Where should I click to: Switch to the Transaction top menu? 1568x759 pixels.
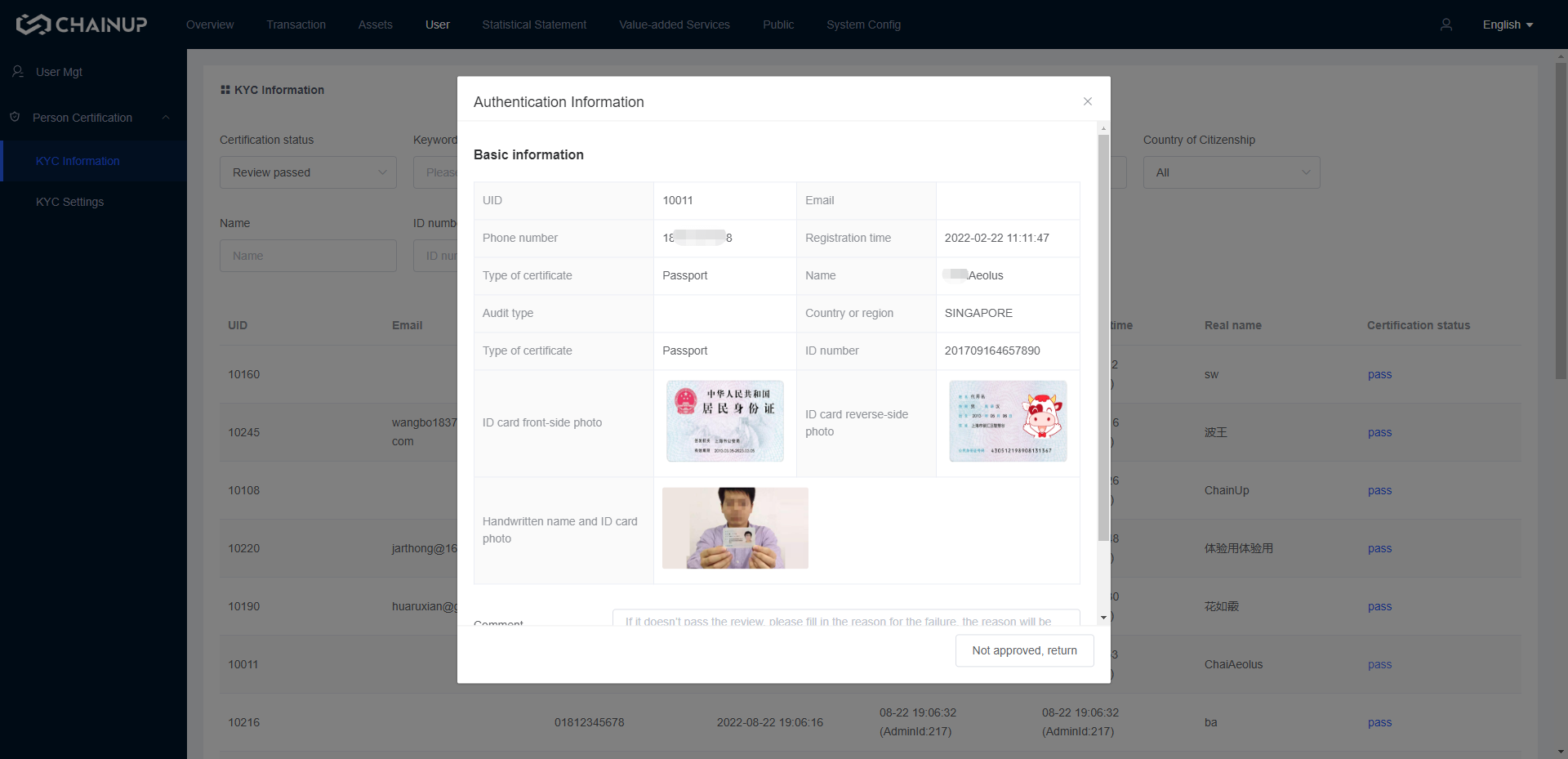click(296, 25)
